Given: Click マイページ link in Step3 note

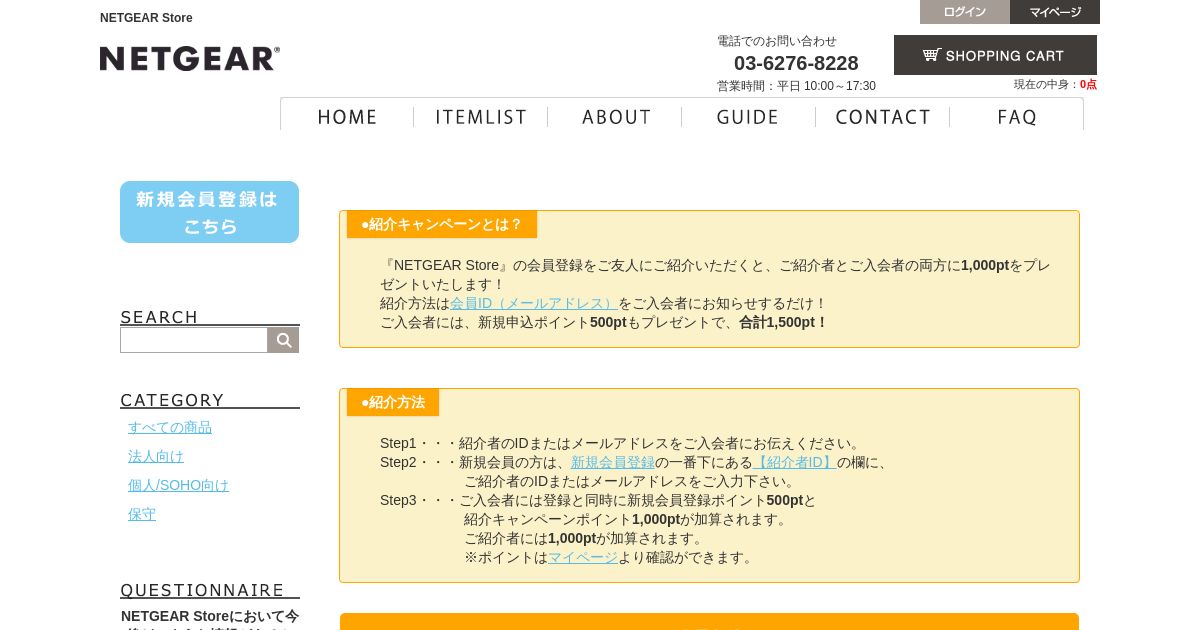Looking at the screenshot, I should [x=583, y=557].
